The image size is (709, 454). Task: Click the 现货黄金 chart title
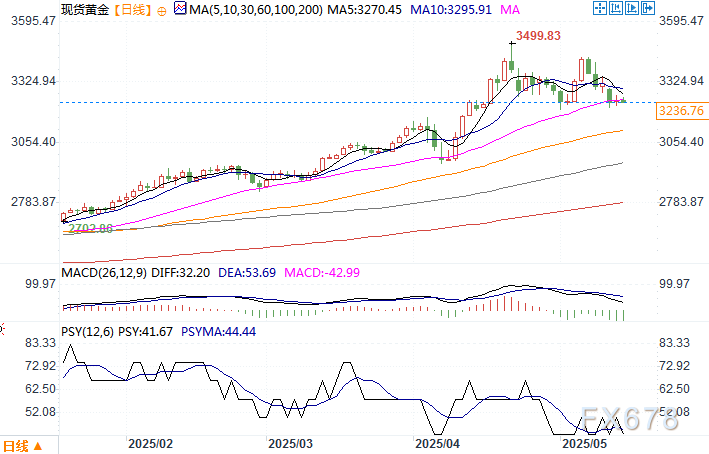(x=86, y=10)
